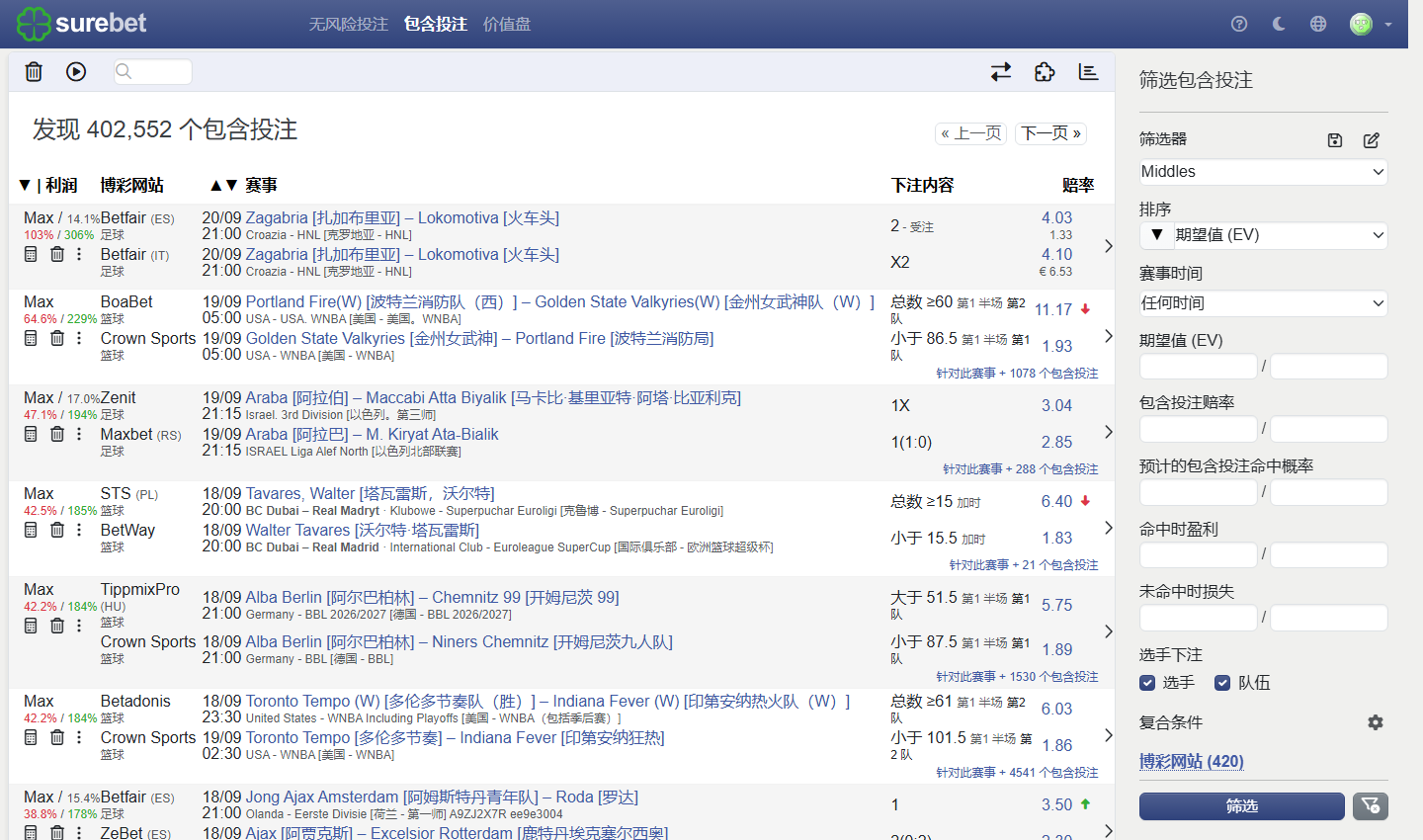Screen dimensions: 1423x840
Task: Expand the Zagabria – Lokomotiva row chevron
Action: click(1109, 245)
